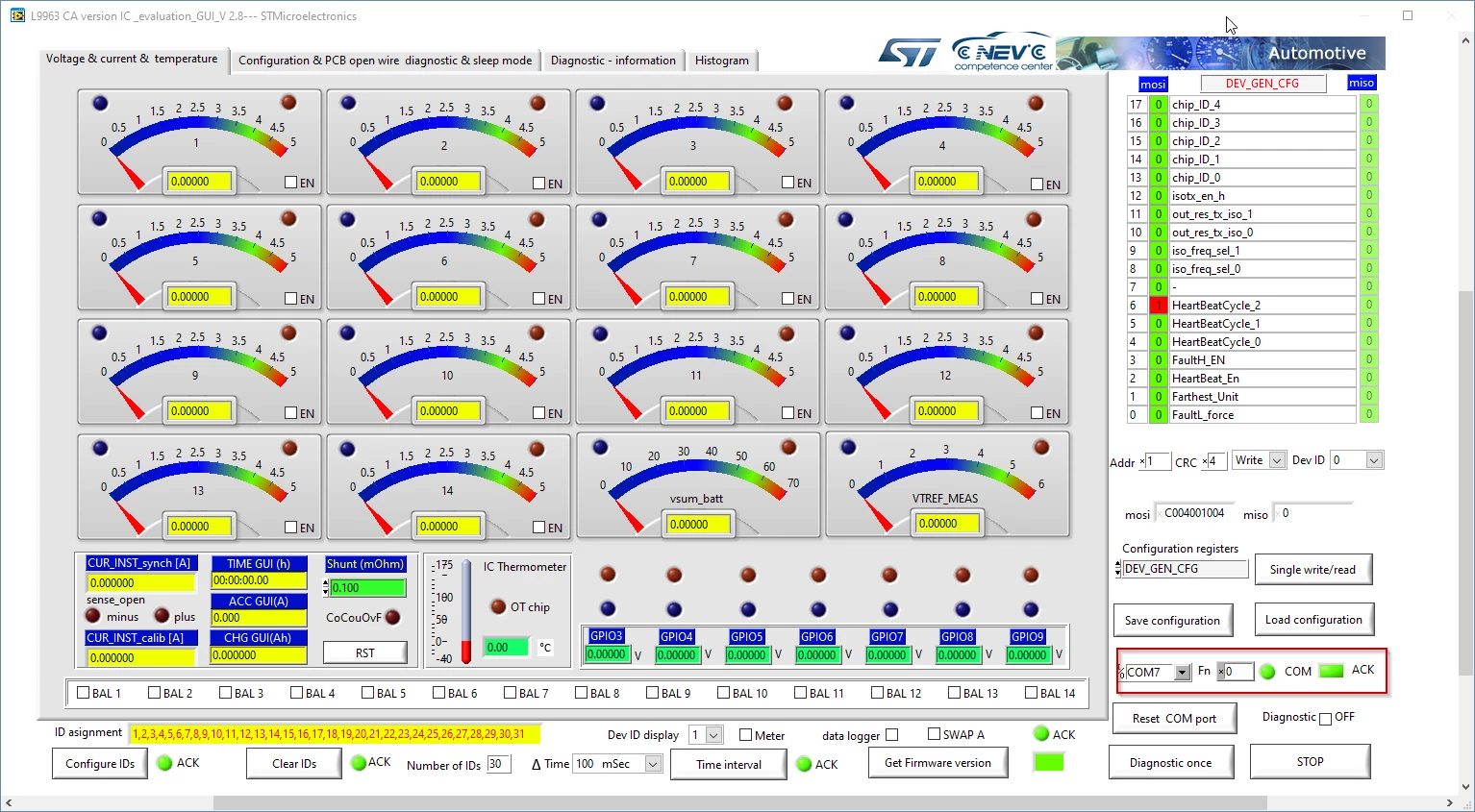Click the CoCouOvF LED indicator

coord(392,617)
